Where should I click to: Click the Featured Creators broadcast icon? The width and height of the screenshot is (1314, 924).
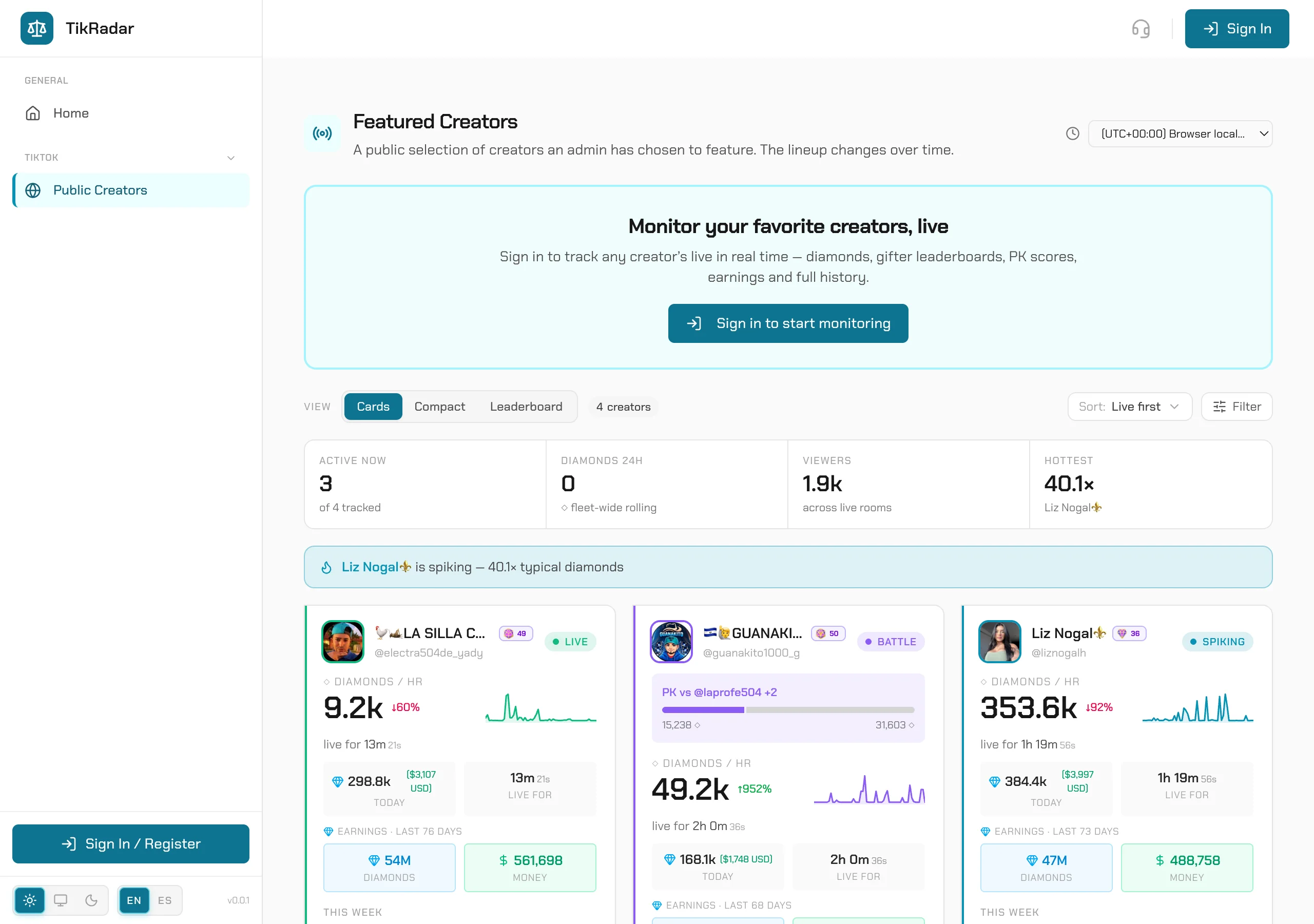point(322,133)
